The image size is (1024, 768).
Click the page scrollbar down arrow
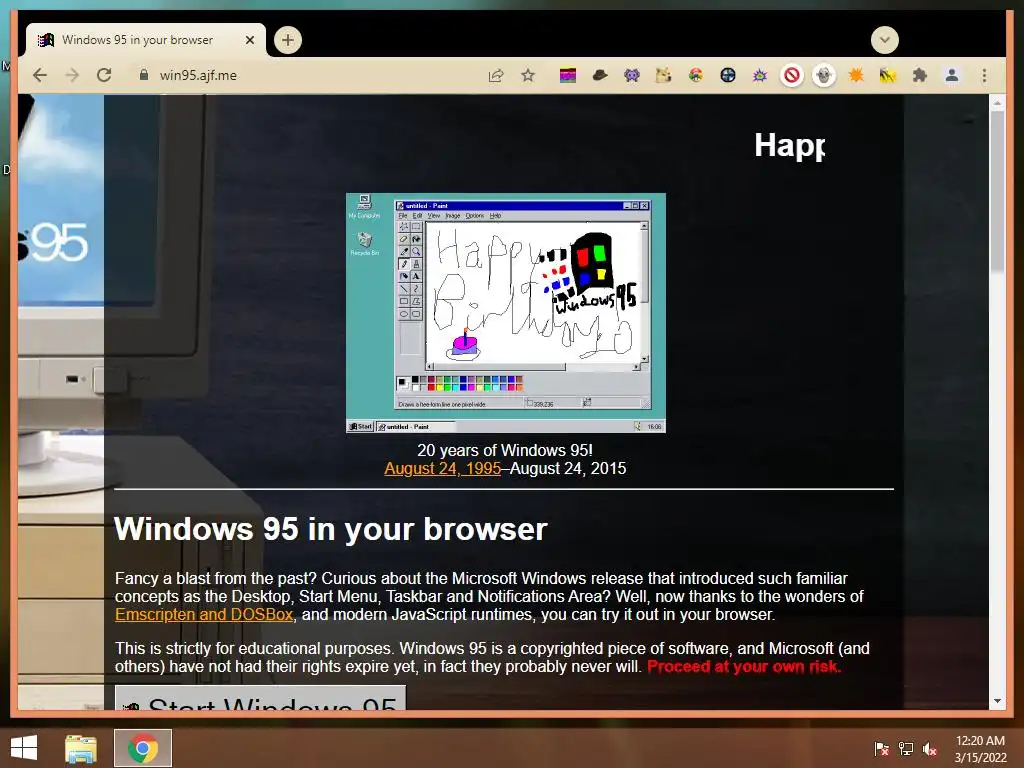tap(997, 701)
